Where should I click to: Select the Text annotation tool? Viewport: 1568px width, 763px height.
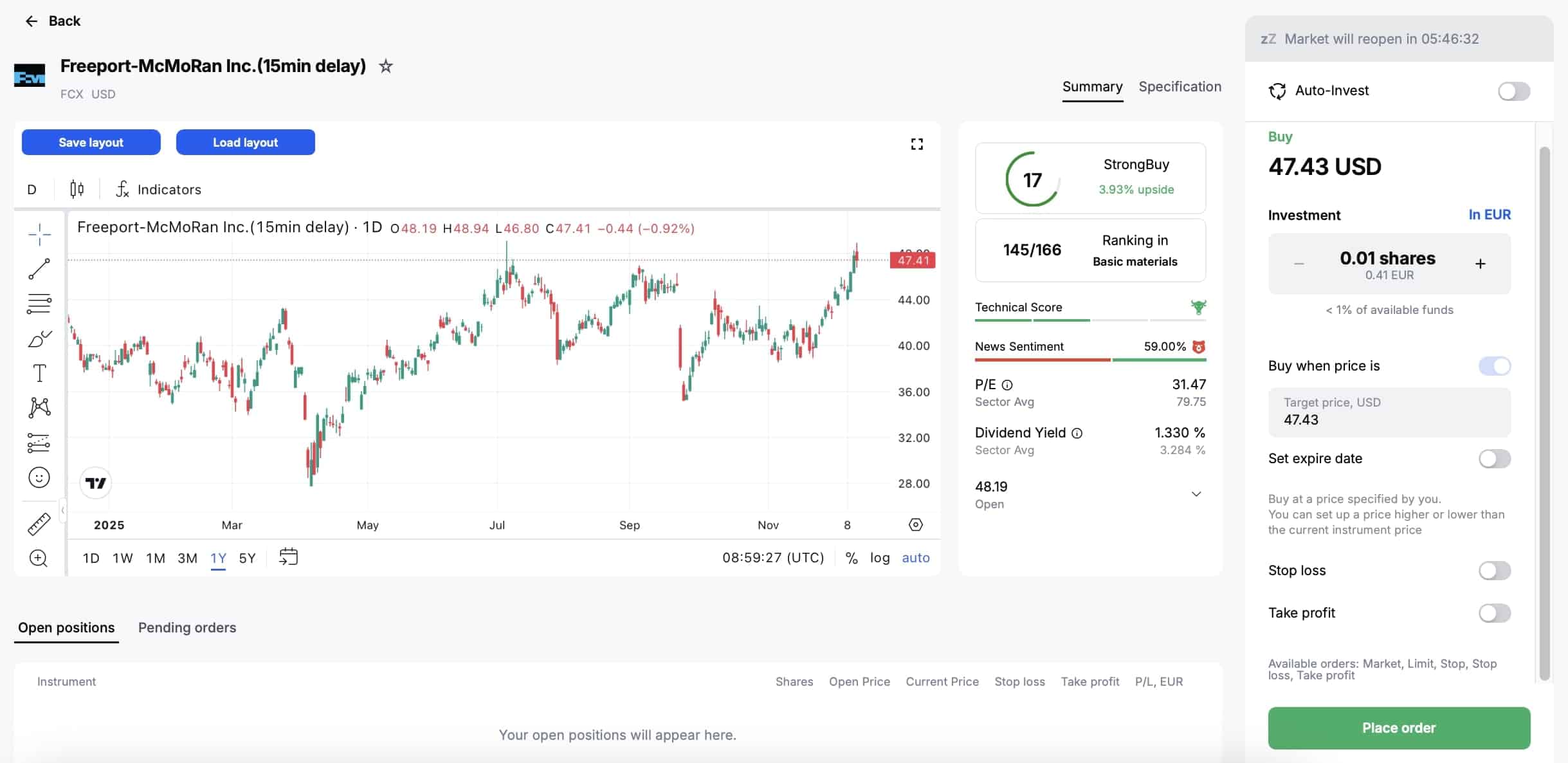[39, 373]
